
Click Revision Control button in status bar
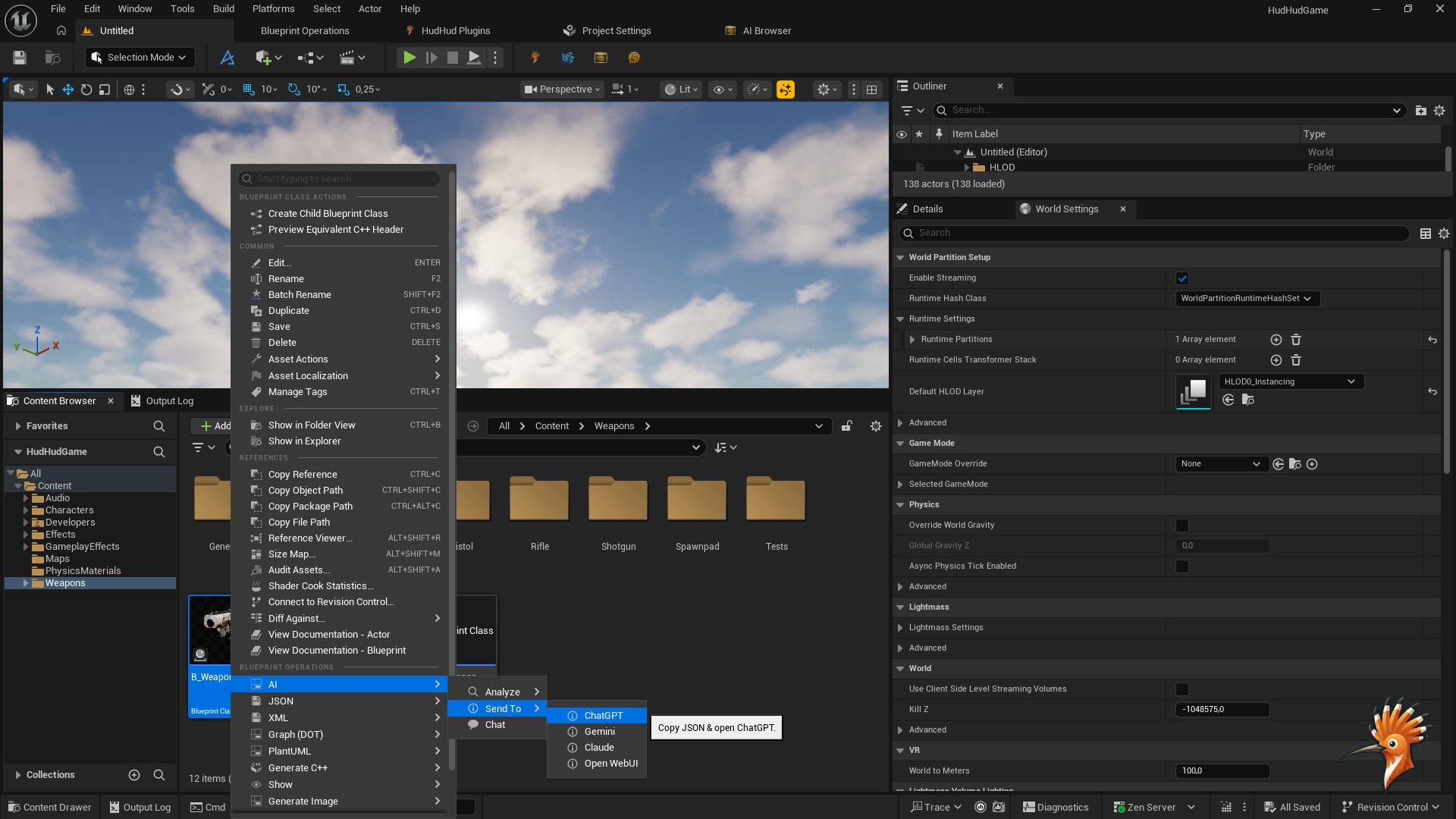(1391, 807)
